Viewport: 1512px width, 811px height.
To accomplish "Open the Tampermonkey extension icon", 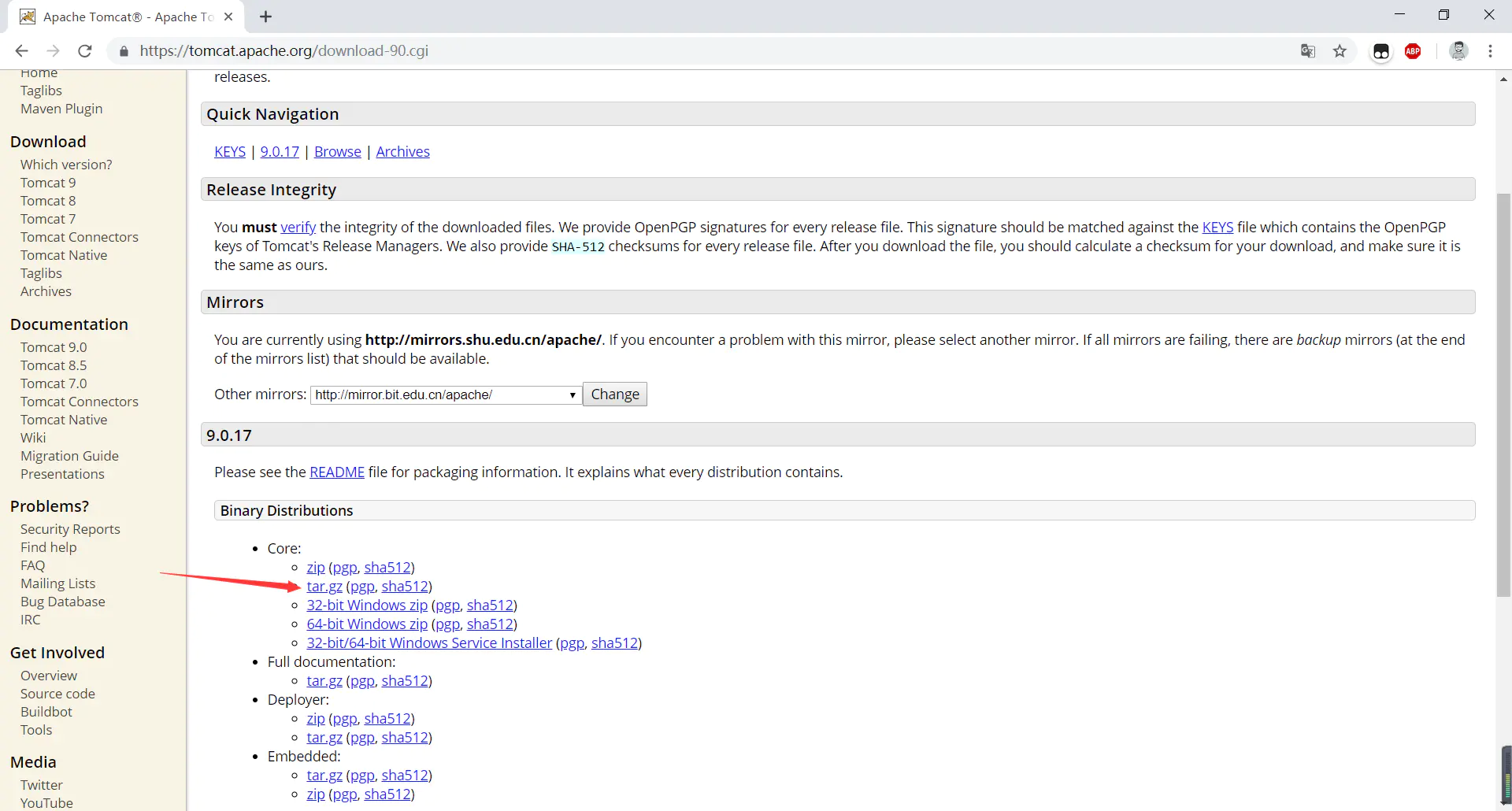I will [1381, 51].
